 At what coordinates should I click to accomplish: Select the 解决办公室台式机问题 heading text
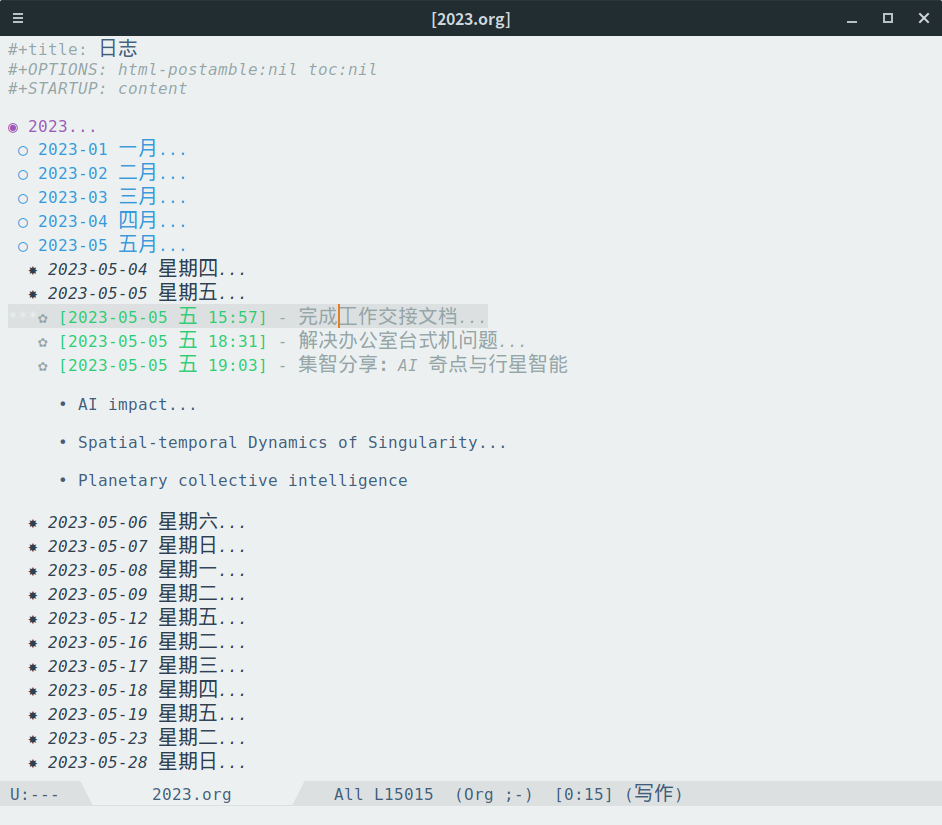pos(398,341)
